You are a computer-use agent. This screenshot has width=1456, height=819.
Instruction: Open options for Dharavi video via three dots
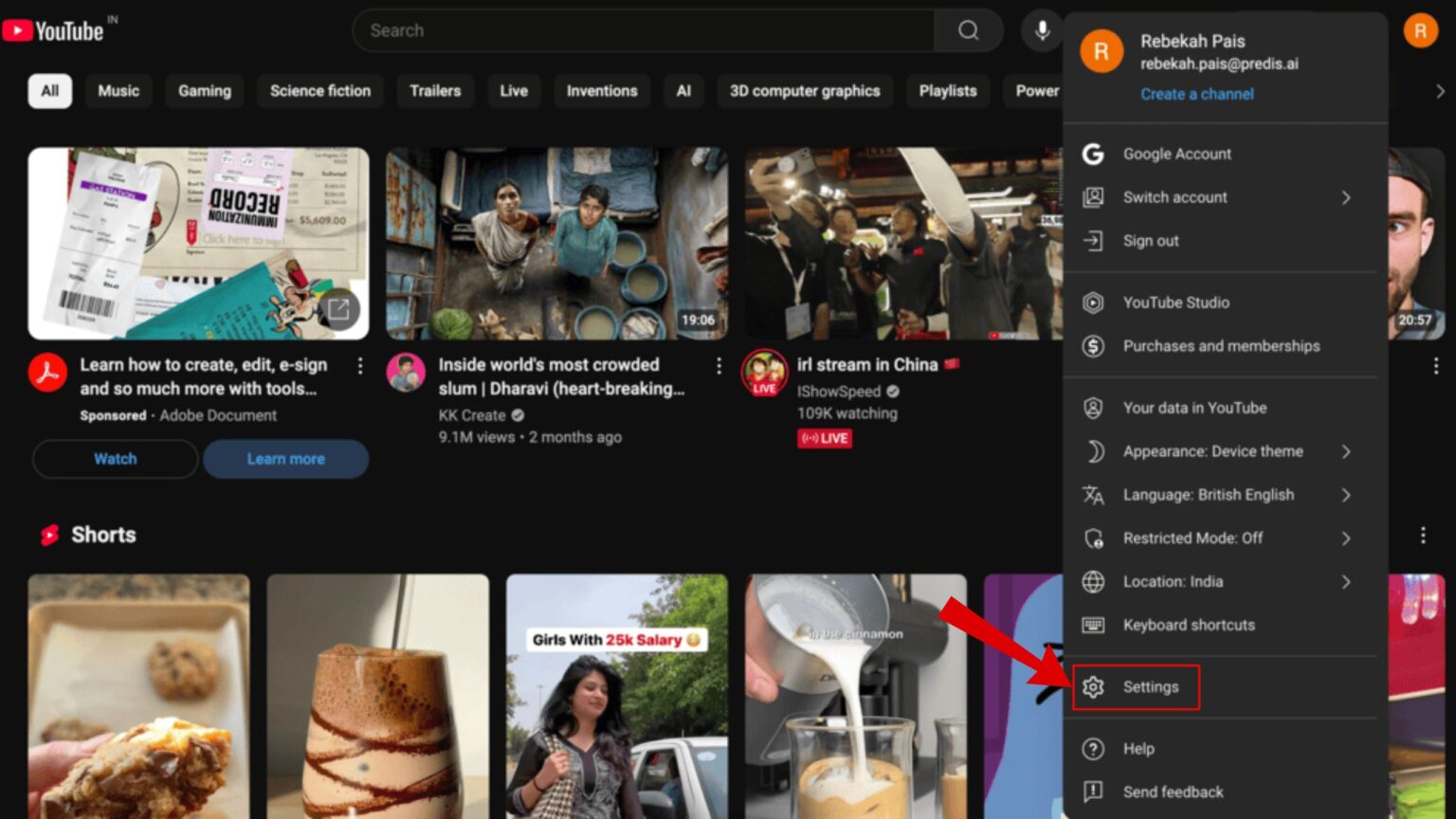719,366
